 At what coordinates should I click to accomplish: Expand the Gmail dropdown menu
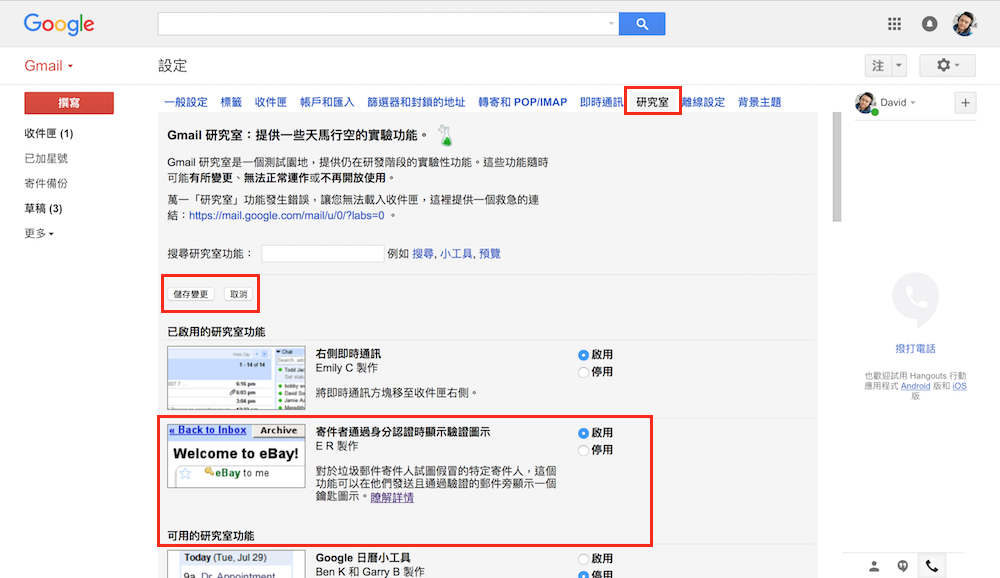pyautogui.click(x=49, y=66)
